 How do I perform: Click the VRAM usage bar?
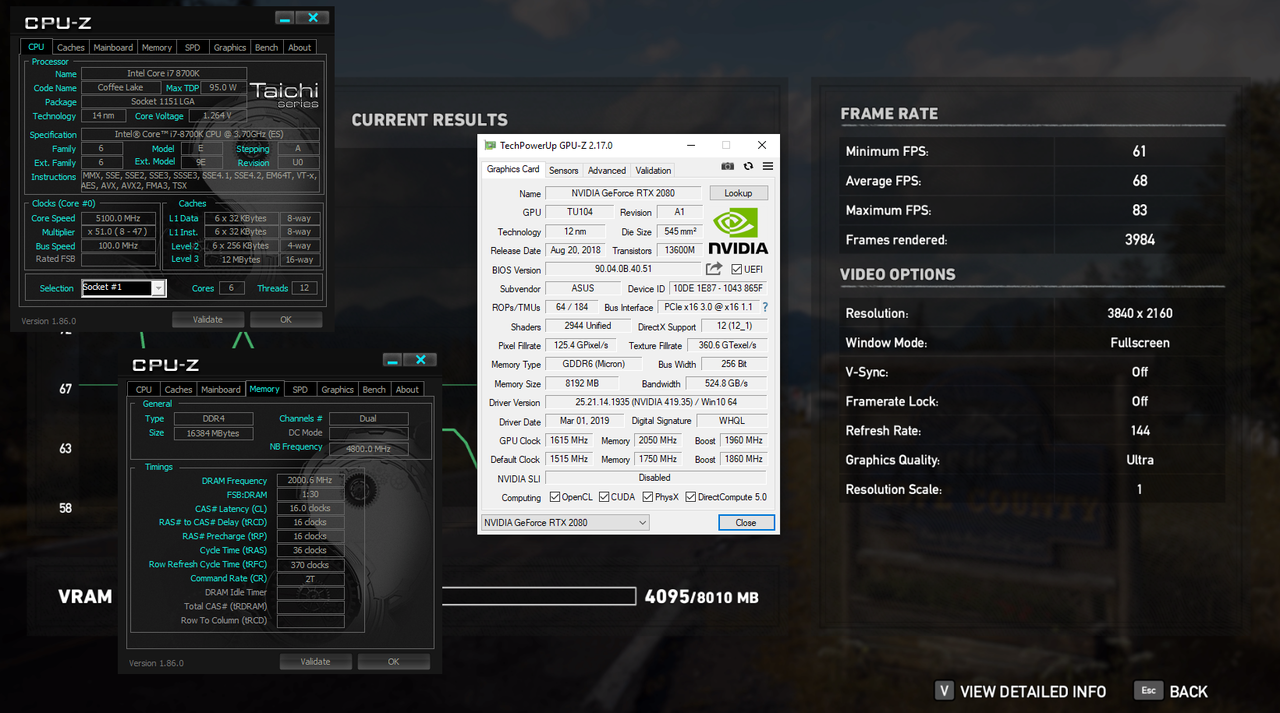pos(538,597)
